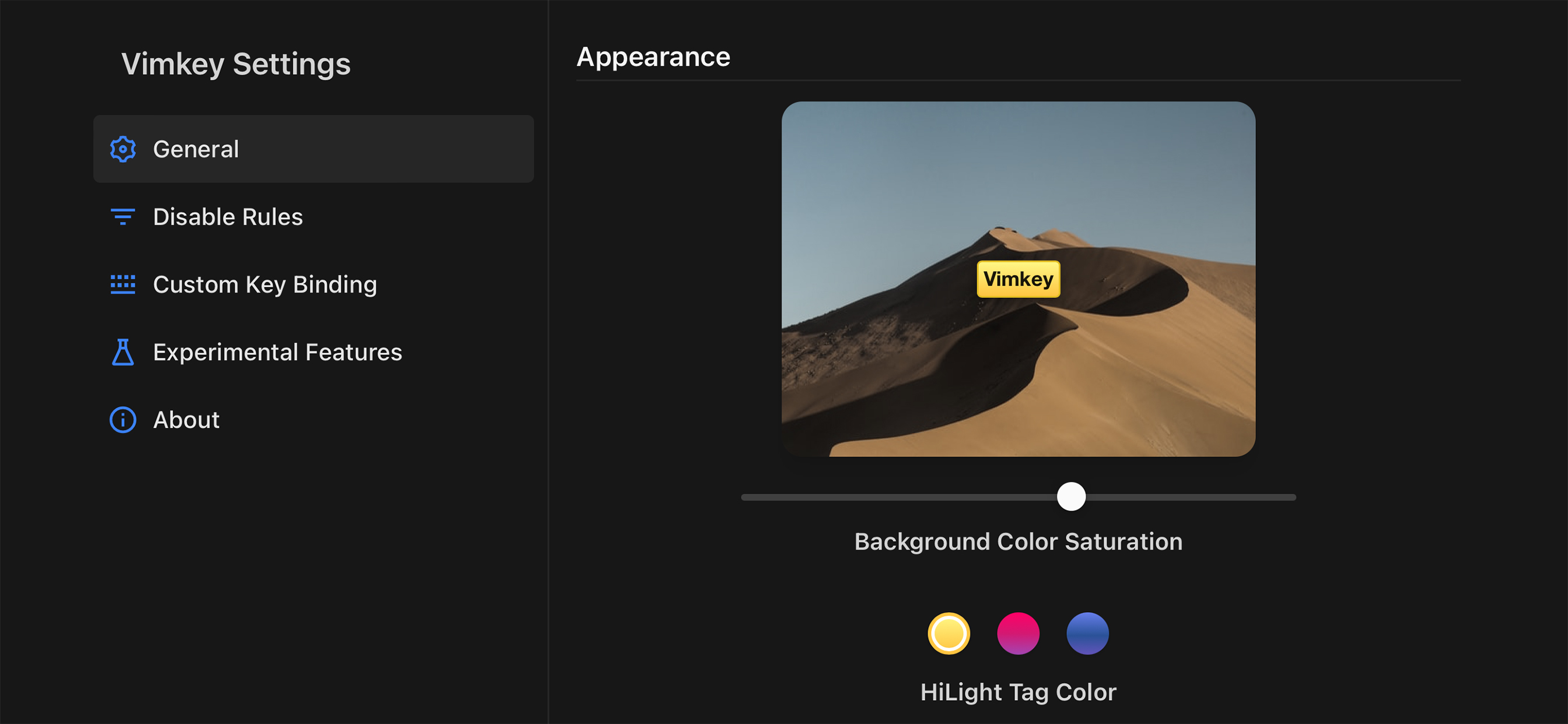Click the saturation slider handle
The image size is (1568, 724).
pos(1072,497)
